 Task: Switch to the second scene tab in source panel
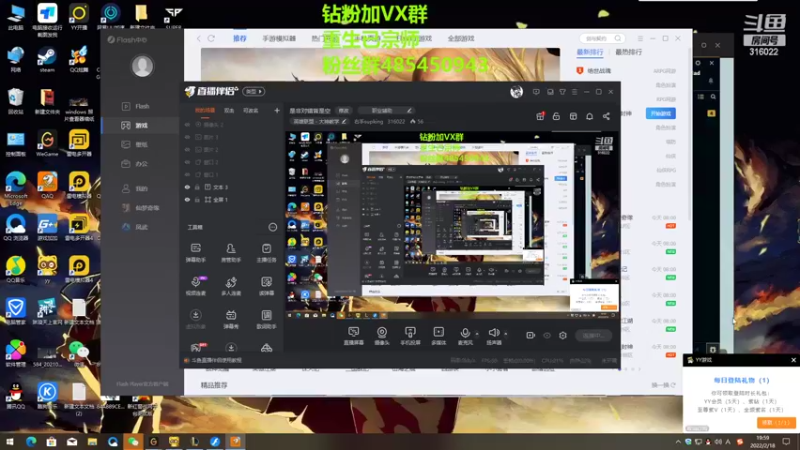tap(229, 110)
